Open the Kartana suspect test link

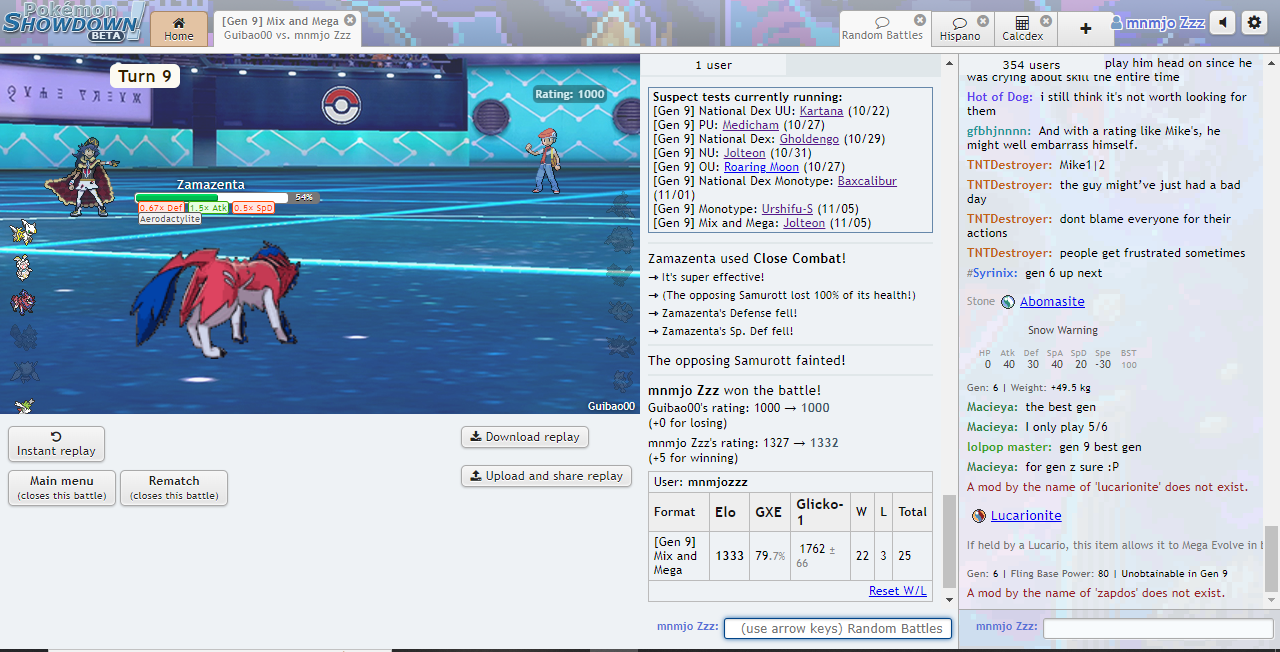[x=821, y=111]
